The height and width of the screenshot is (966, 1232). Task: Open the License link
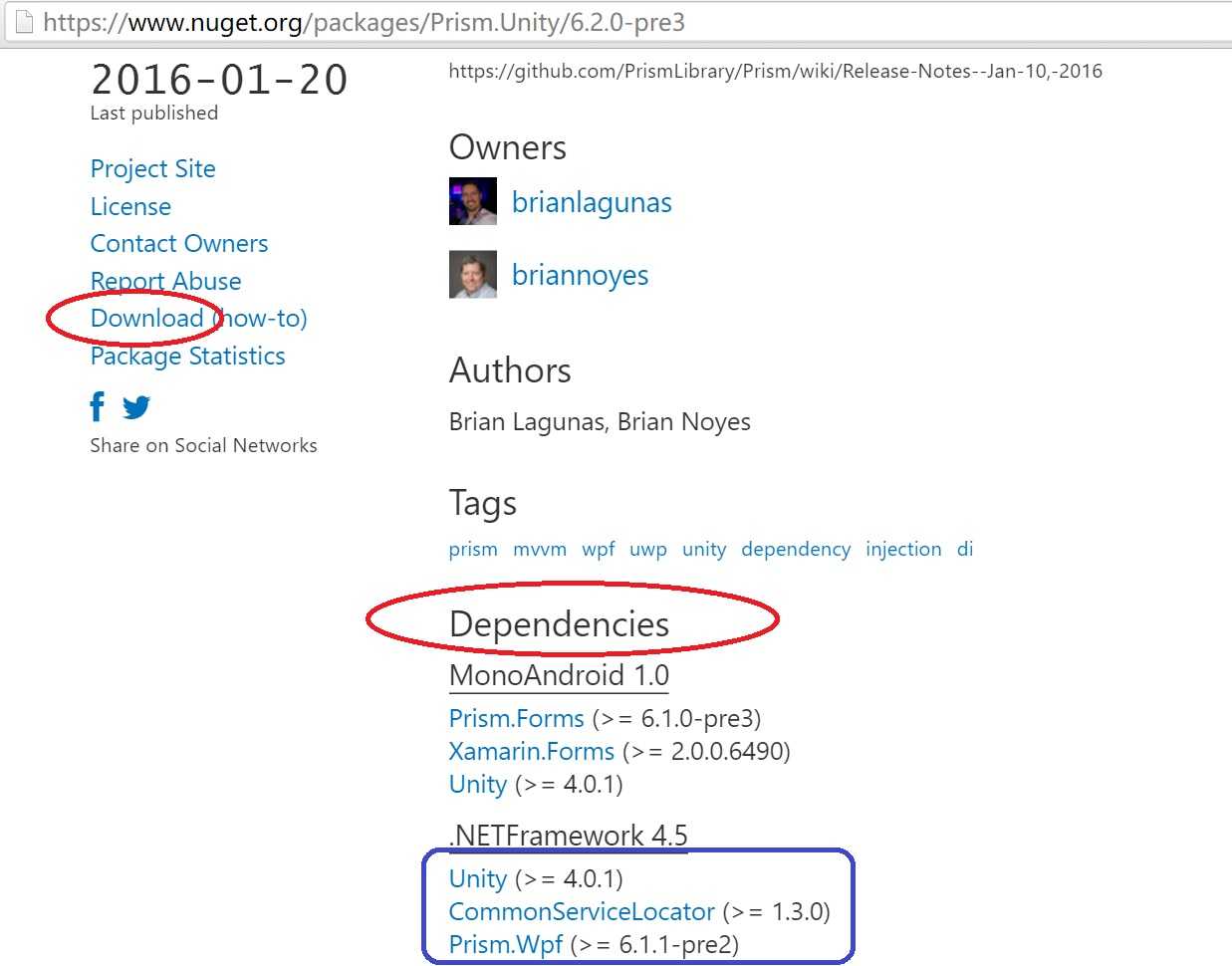130,206
